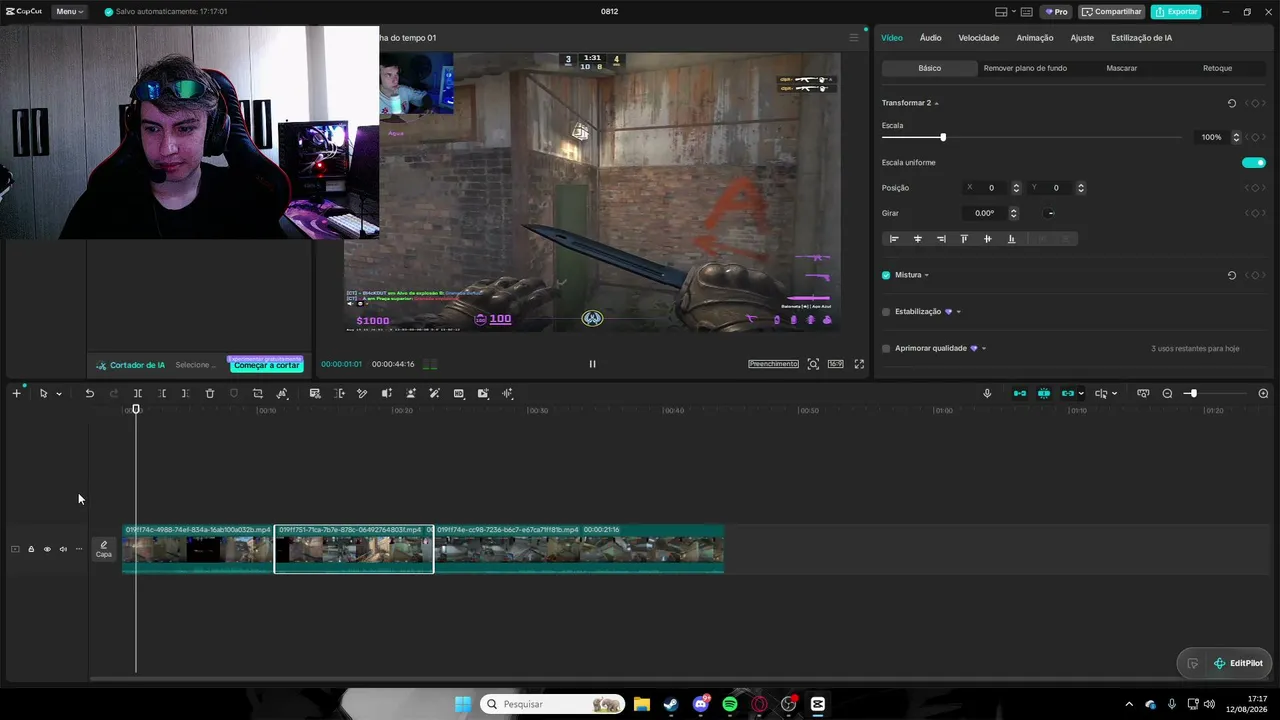Open Spotify from the taskbar

[x=730, y=704]
